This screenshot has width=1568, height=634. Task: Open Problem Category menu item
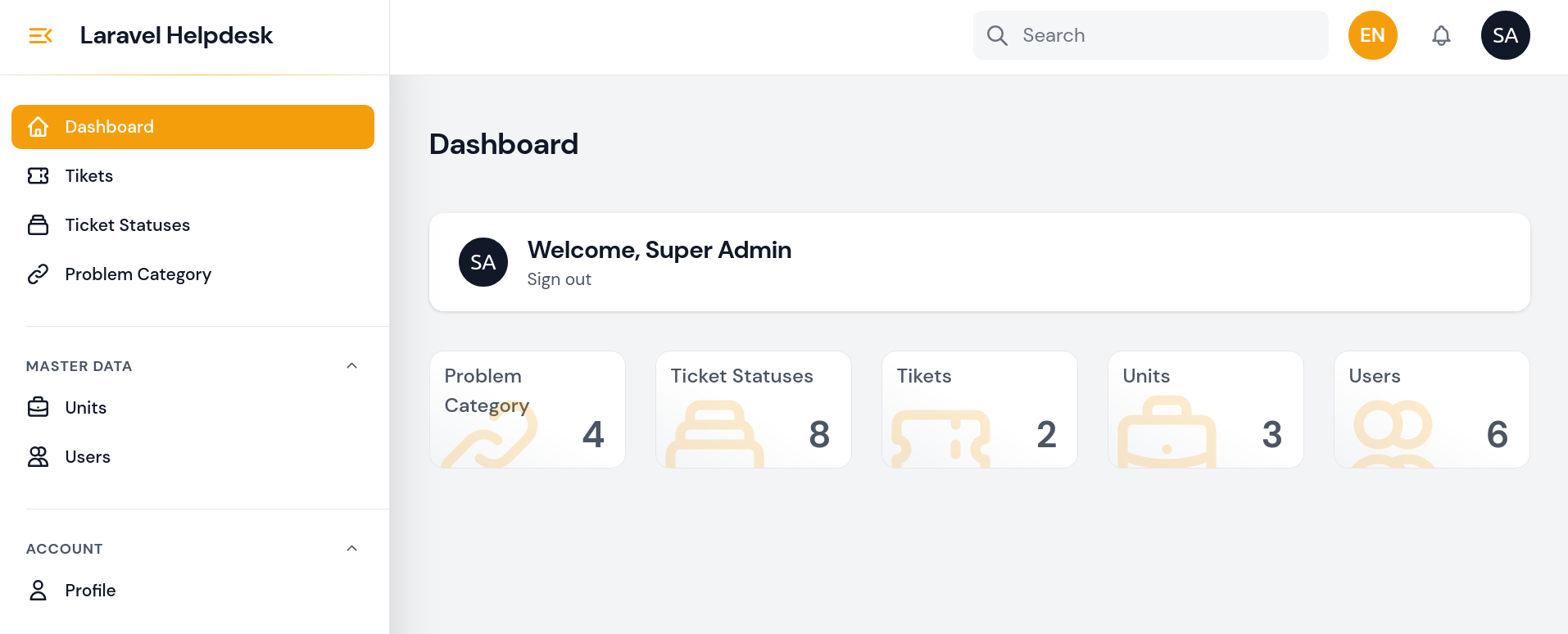click(x=138, y=274)
